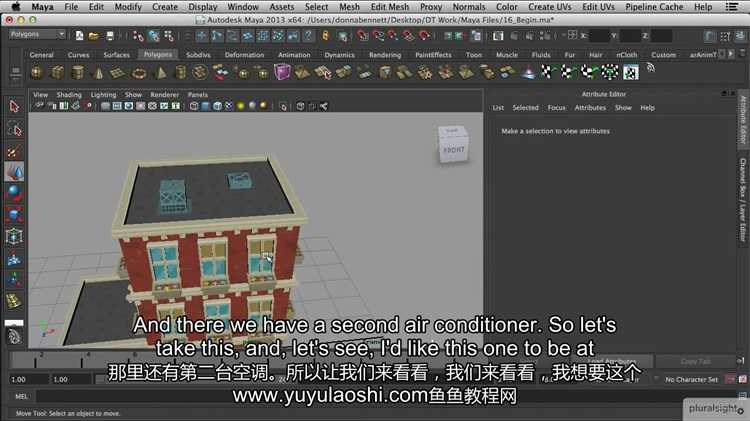Create a polygon cylinder from the shelf
The image size is (750, 421).
point(78,73)
